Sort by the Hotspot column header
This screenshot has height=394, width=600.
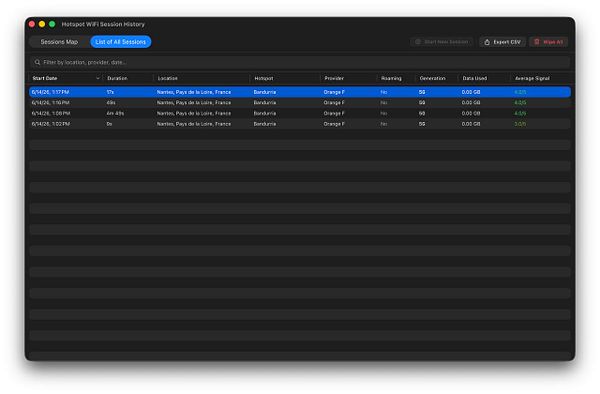pos(264,78)
